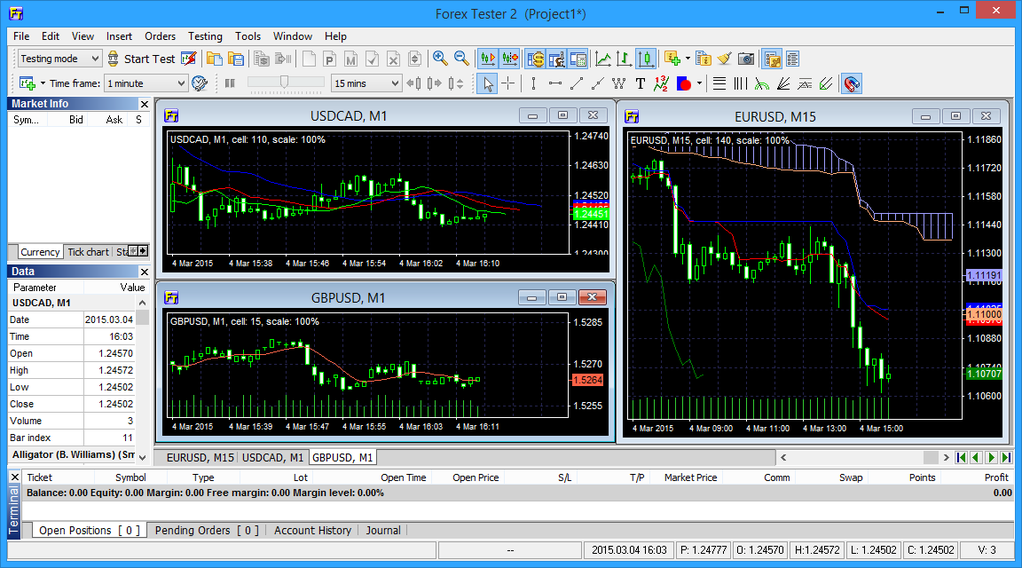Open the new chart dropdown arrow
The width and height of the screenshot is (1022, 568).
pyautogui.click(x=42, y=83)
